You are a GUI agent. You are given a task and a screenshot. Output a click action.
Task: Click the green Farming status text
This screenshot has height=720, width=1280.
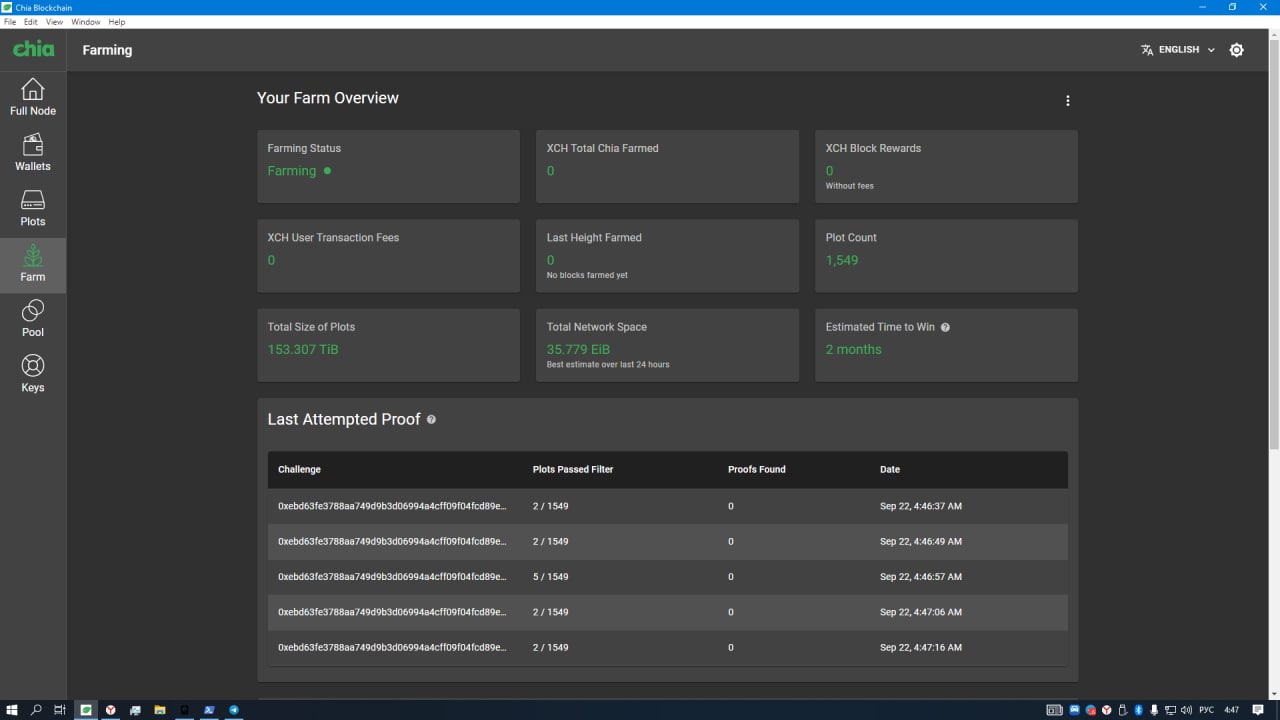point(292,171)
